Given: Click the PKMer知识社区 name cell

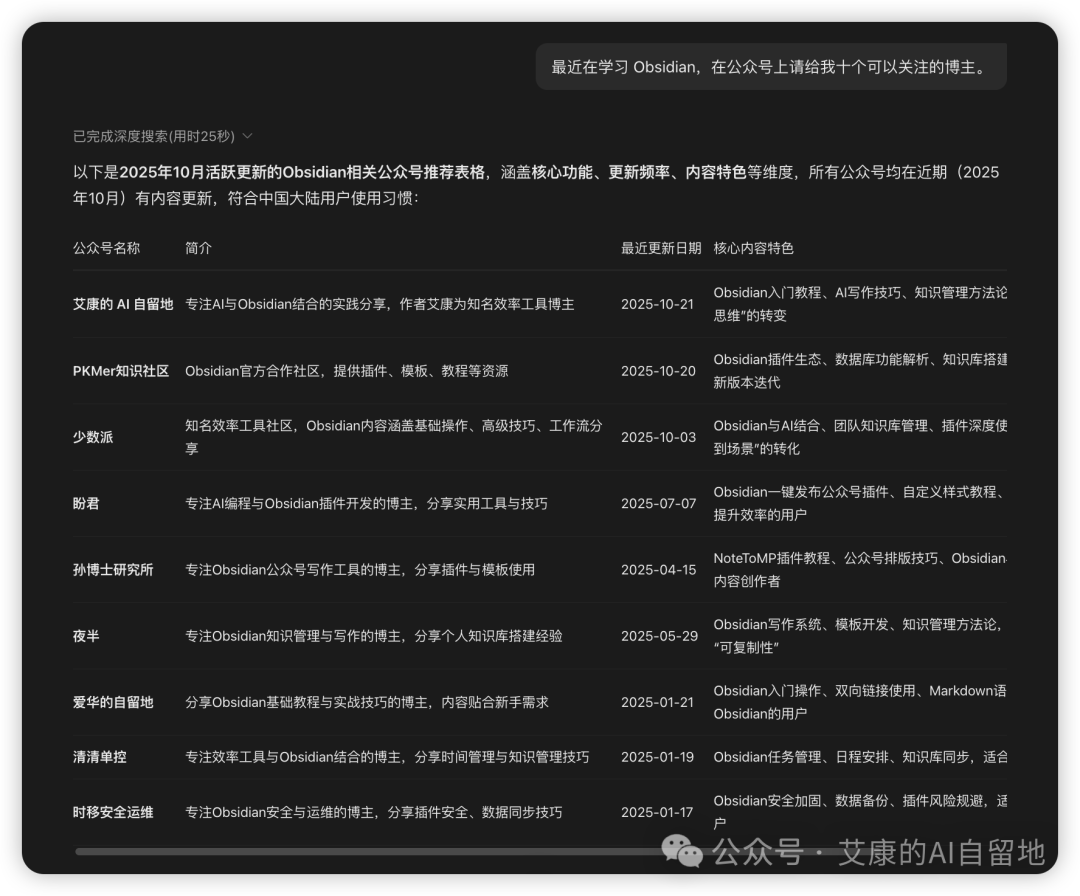Looking at the screenshot, I should click(x=121, y=371).
